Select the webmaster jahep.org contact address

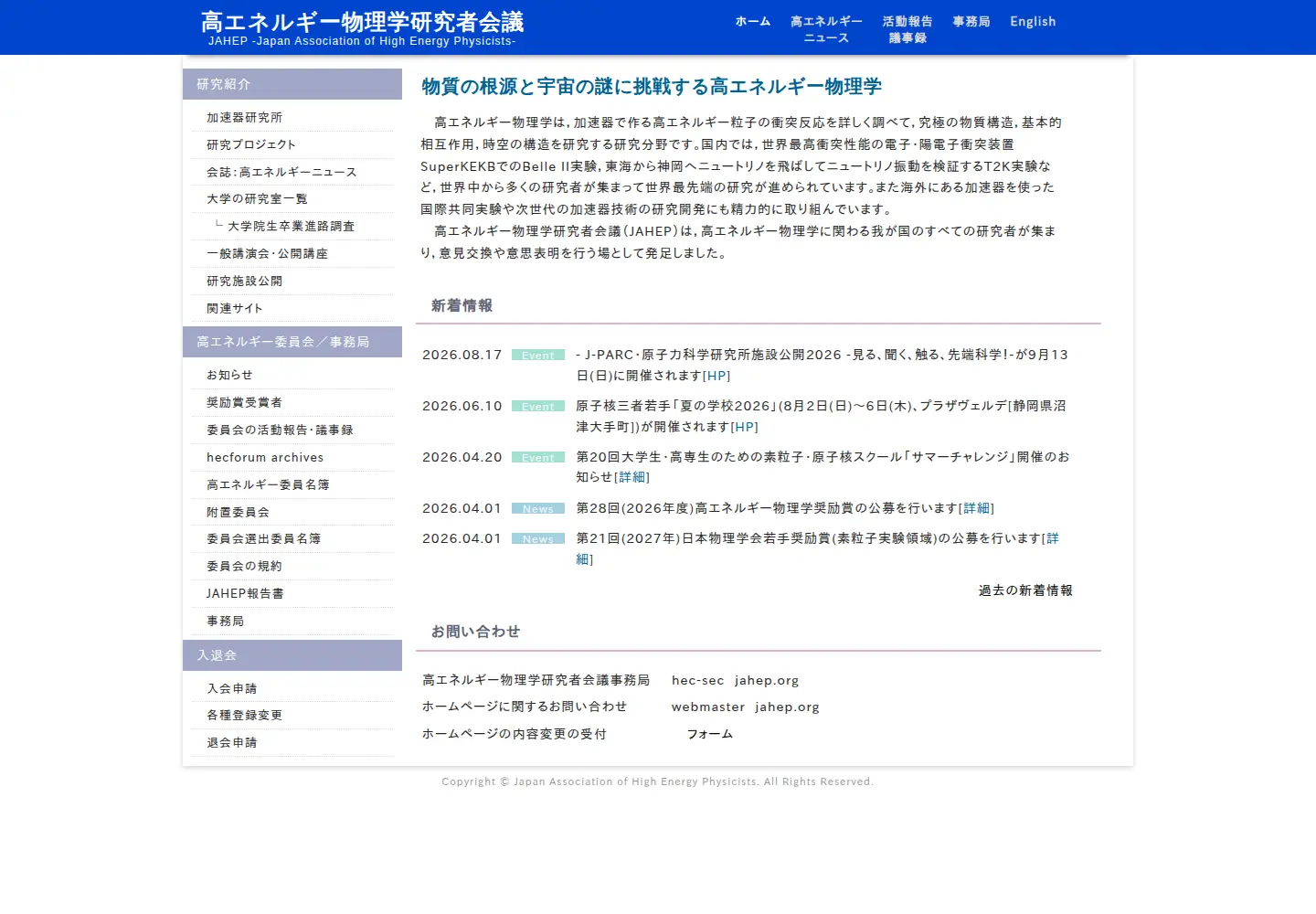point(745,707)
